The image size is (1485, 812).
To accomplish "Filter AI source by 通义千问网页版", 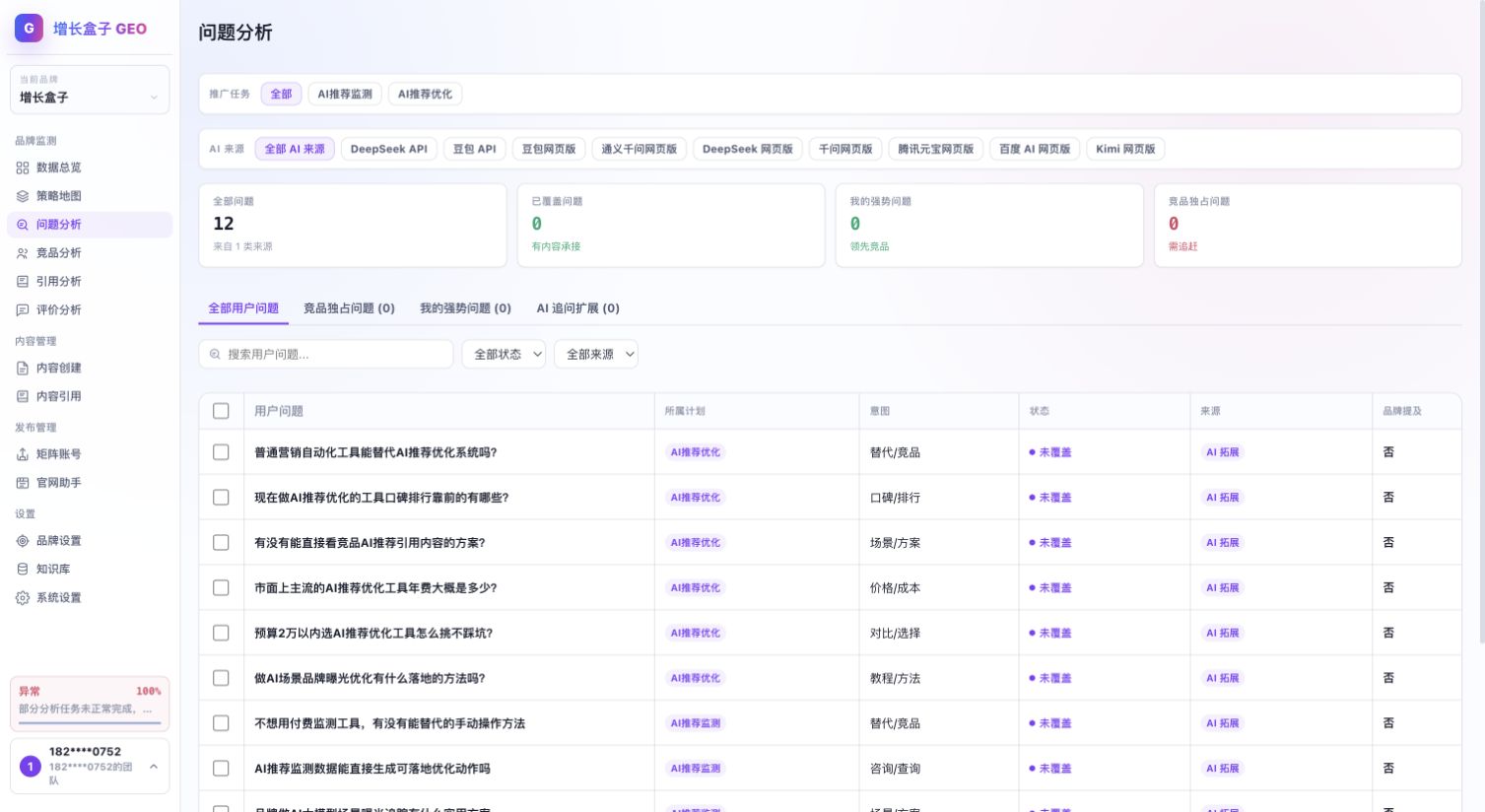I will (640, 149).
